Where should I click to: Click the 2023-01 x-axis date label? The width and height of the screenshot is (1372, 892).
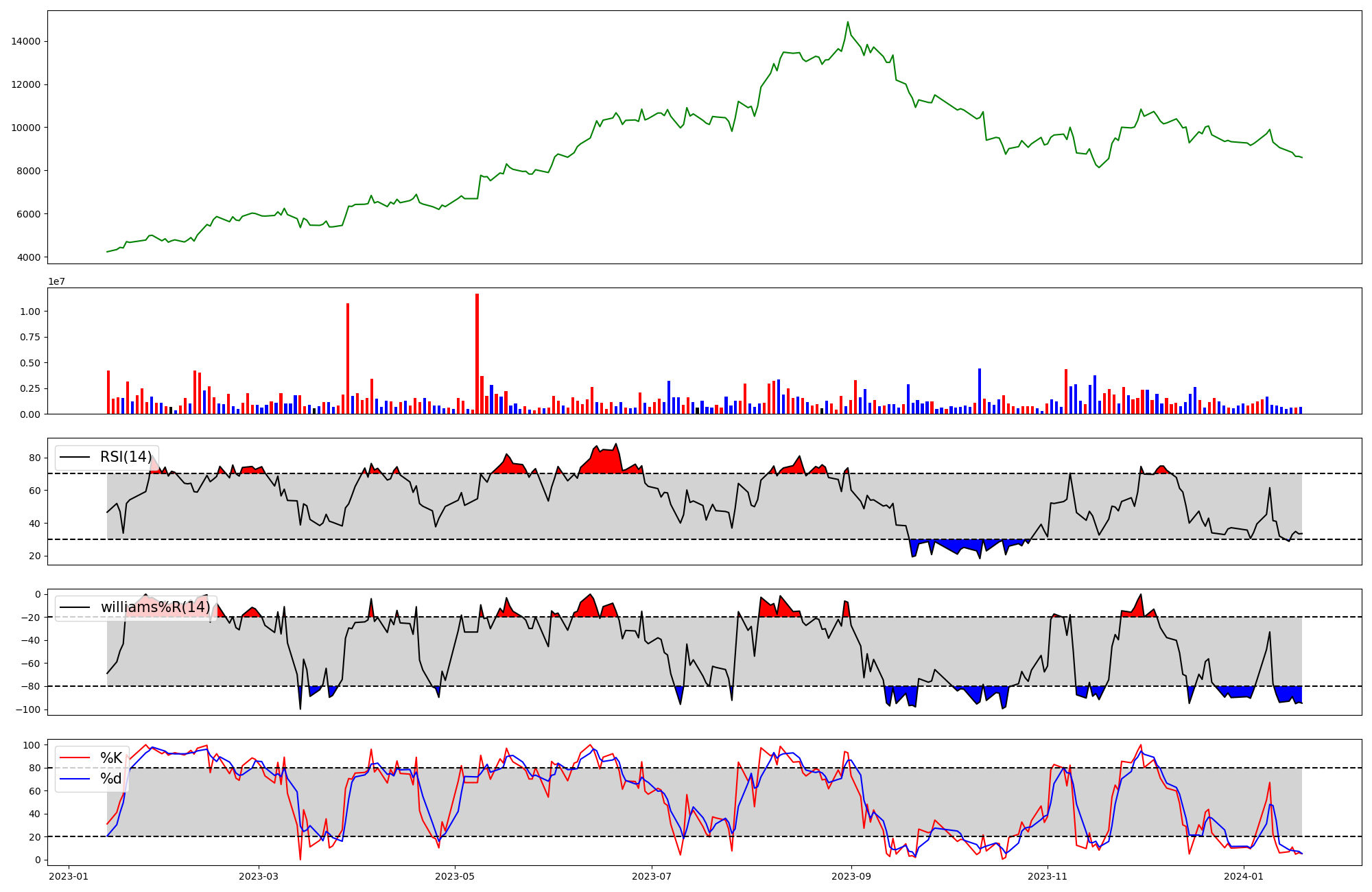coord(68,876)
